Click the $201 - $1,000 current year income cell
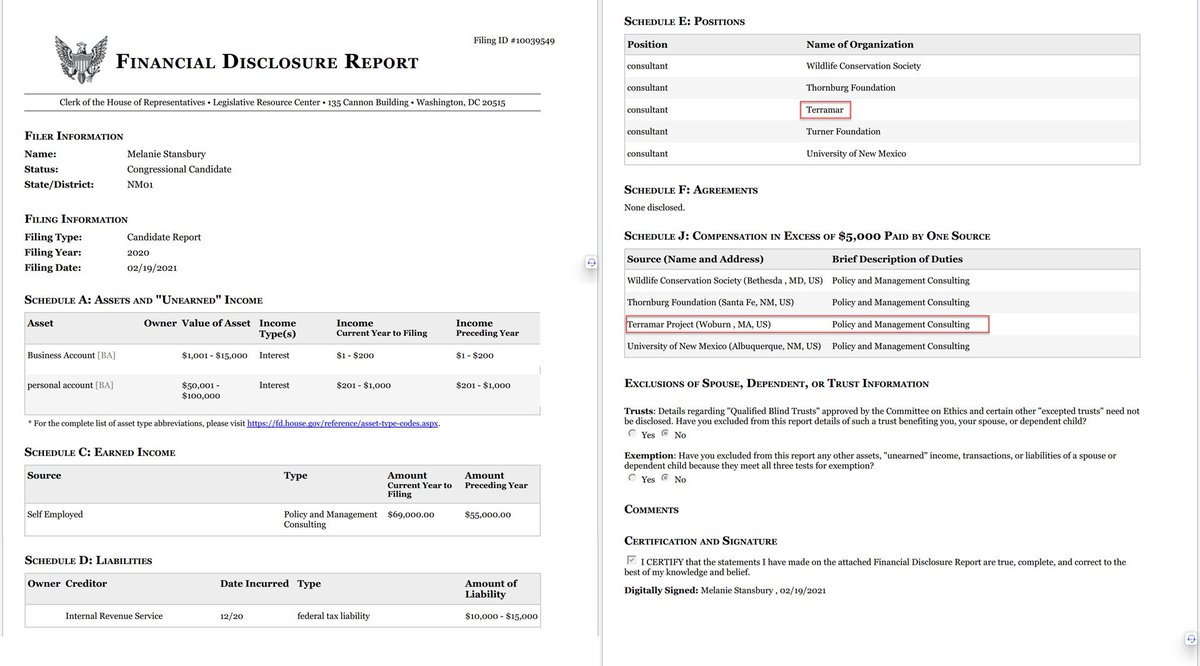Viewport: 1200px width, 666px height. [x=364, y=385]
